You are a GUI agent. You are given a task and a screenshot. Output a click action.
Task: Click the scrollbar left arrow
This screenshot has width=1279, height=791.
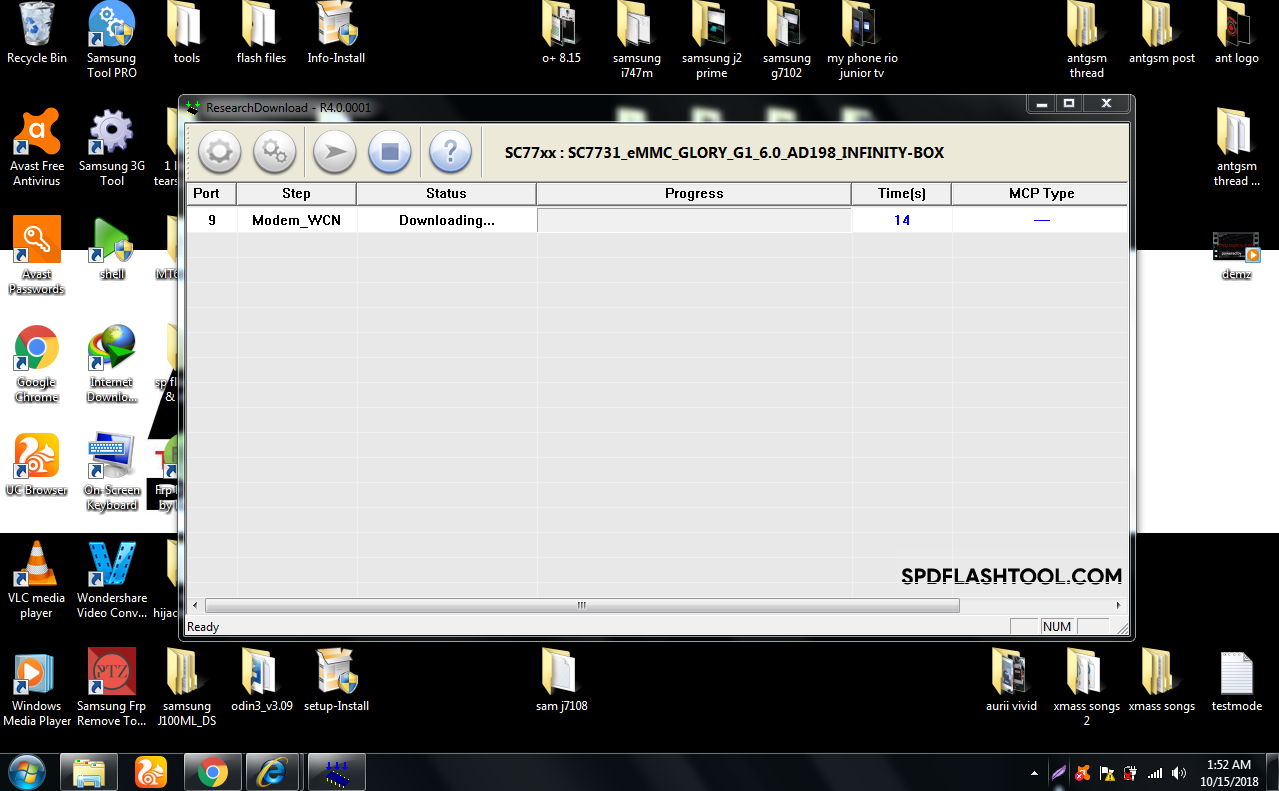pyautogui.click(x=194, y=606)
